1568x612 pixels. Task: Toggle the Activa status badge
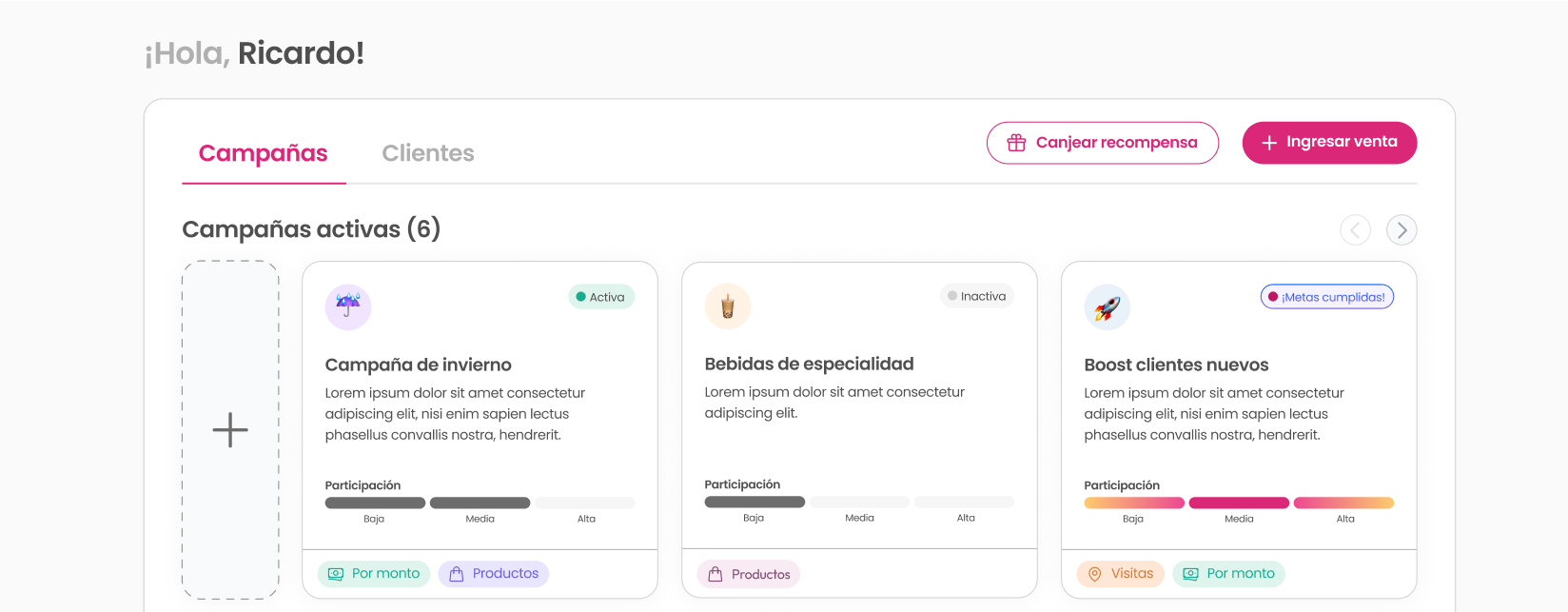(x=601, y=297)
